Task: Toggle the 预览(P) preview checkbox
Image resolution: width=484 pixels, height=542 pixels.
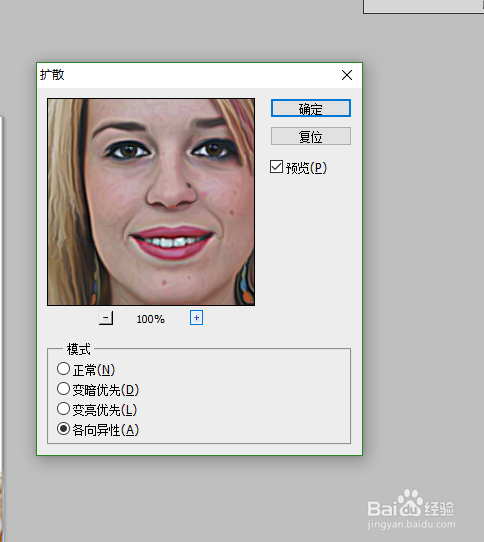Action: point(276,167)
